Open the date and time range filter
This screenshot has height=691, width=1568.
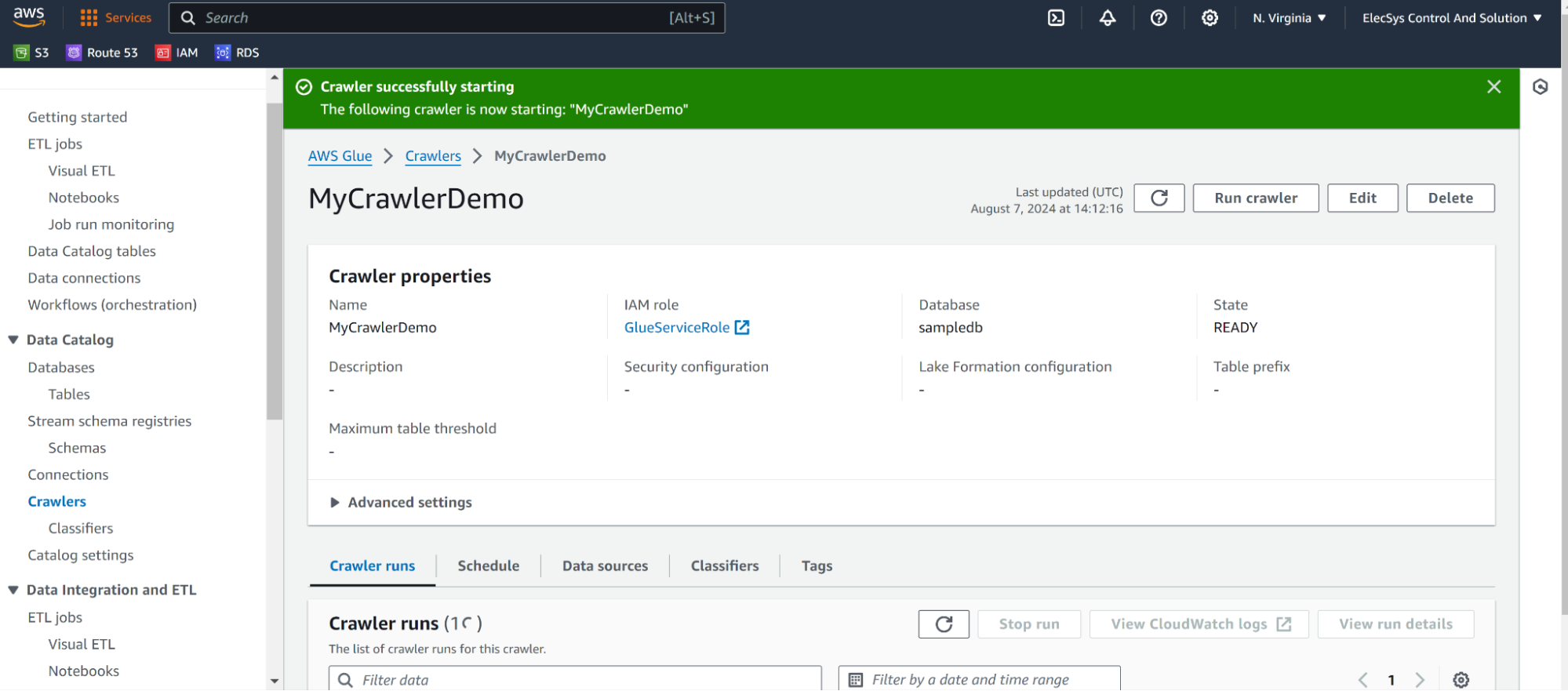pos(979,679)
